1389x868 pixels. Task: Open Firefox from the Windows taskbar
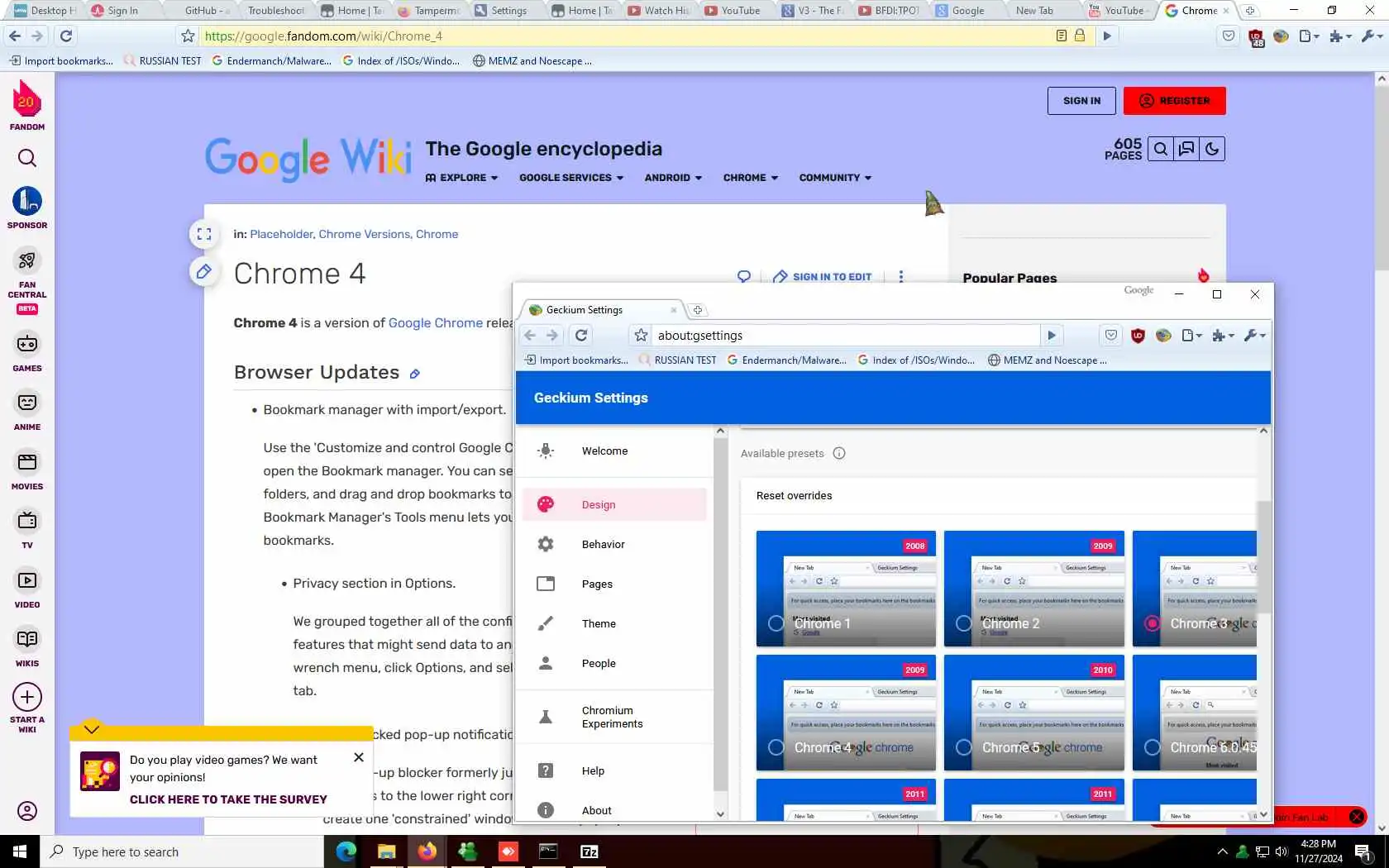pos(427,851)
